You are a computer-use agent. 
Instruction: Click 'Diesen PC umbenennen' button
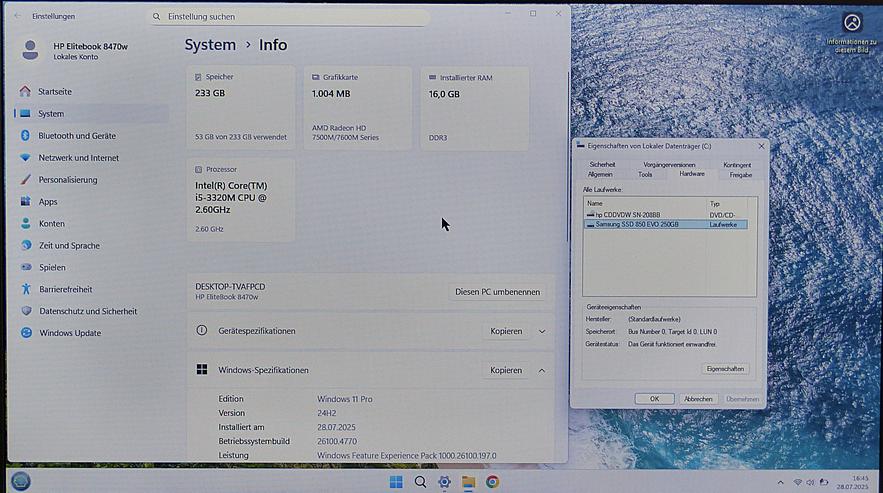(x=497, y=292)
